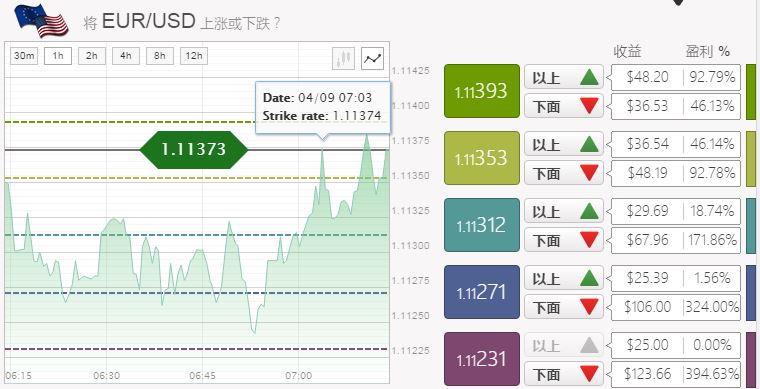Screen dimensions: 760x389
Task: Select the 4h timeframe
Action: [126, 56]
